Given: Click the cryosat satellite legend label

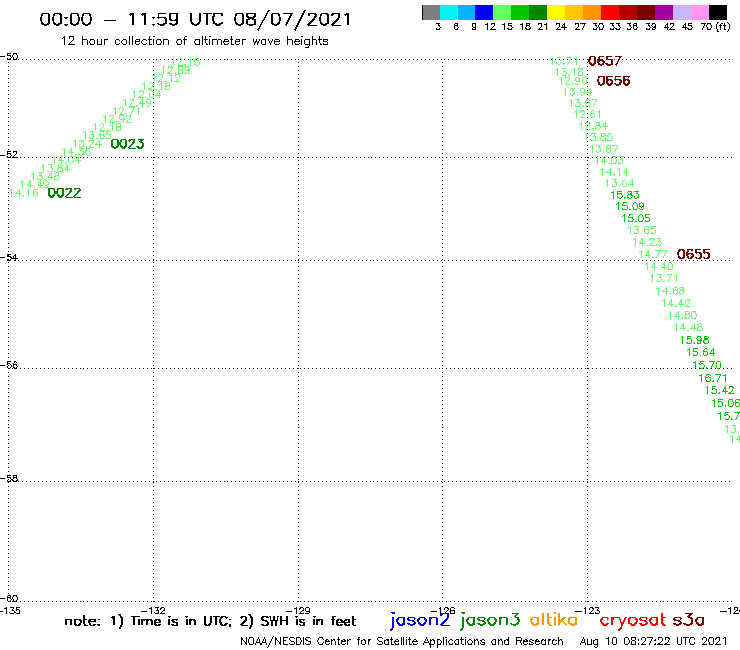Looking at the screenshot, I should [x=632, y=620].
